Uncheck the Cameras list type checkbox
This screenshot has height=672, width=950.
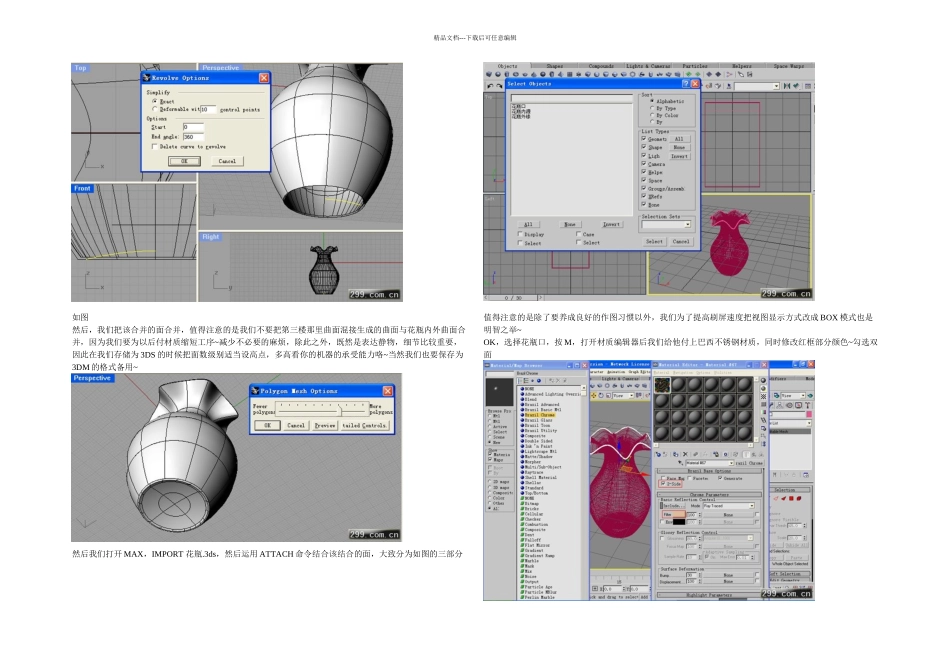pyautogui.click(x=644, y=164)
